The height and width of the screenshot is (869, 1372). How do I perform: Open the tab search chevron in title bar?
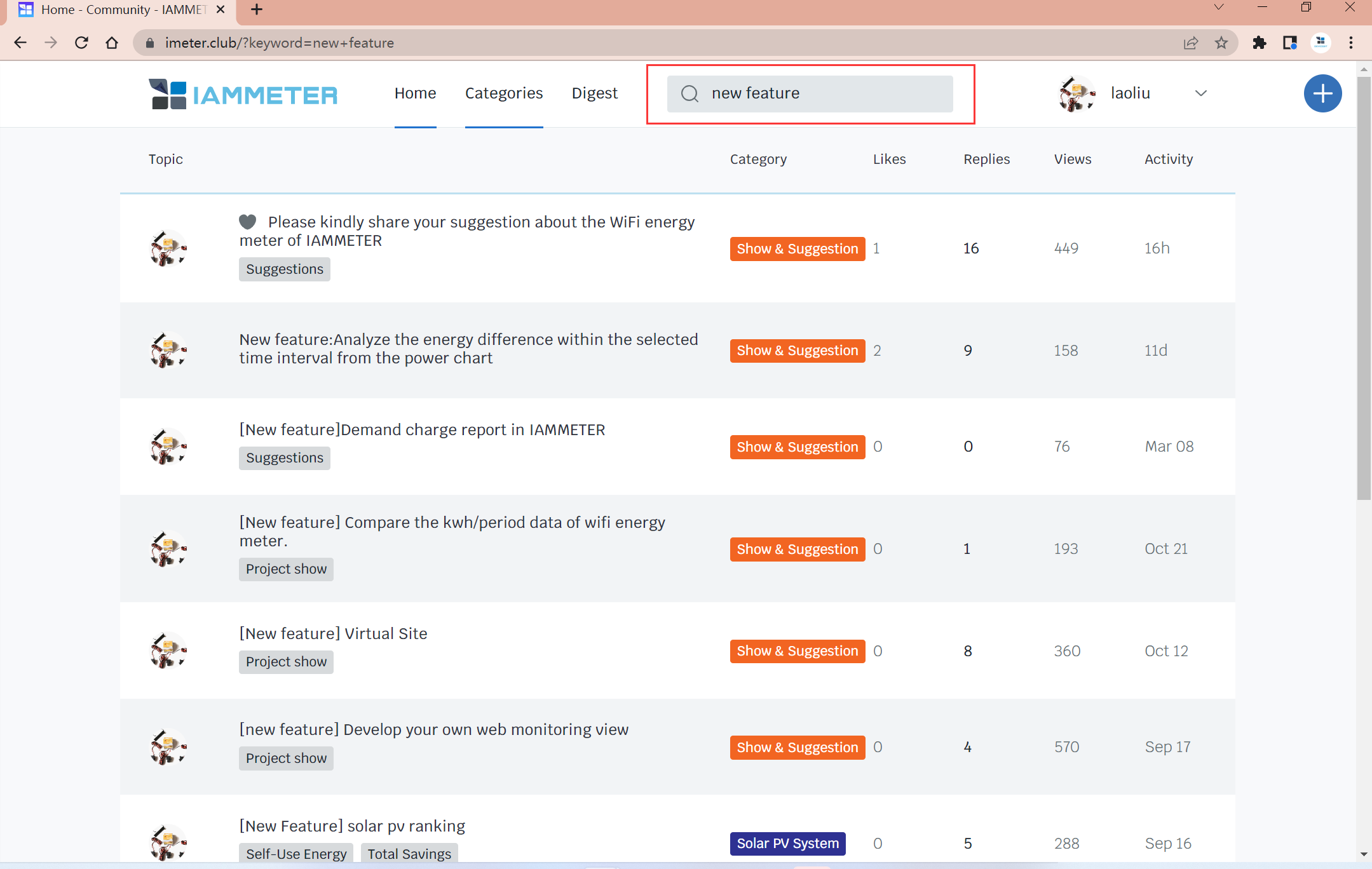click(1218, 8)
